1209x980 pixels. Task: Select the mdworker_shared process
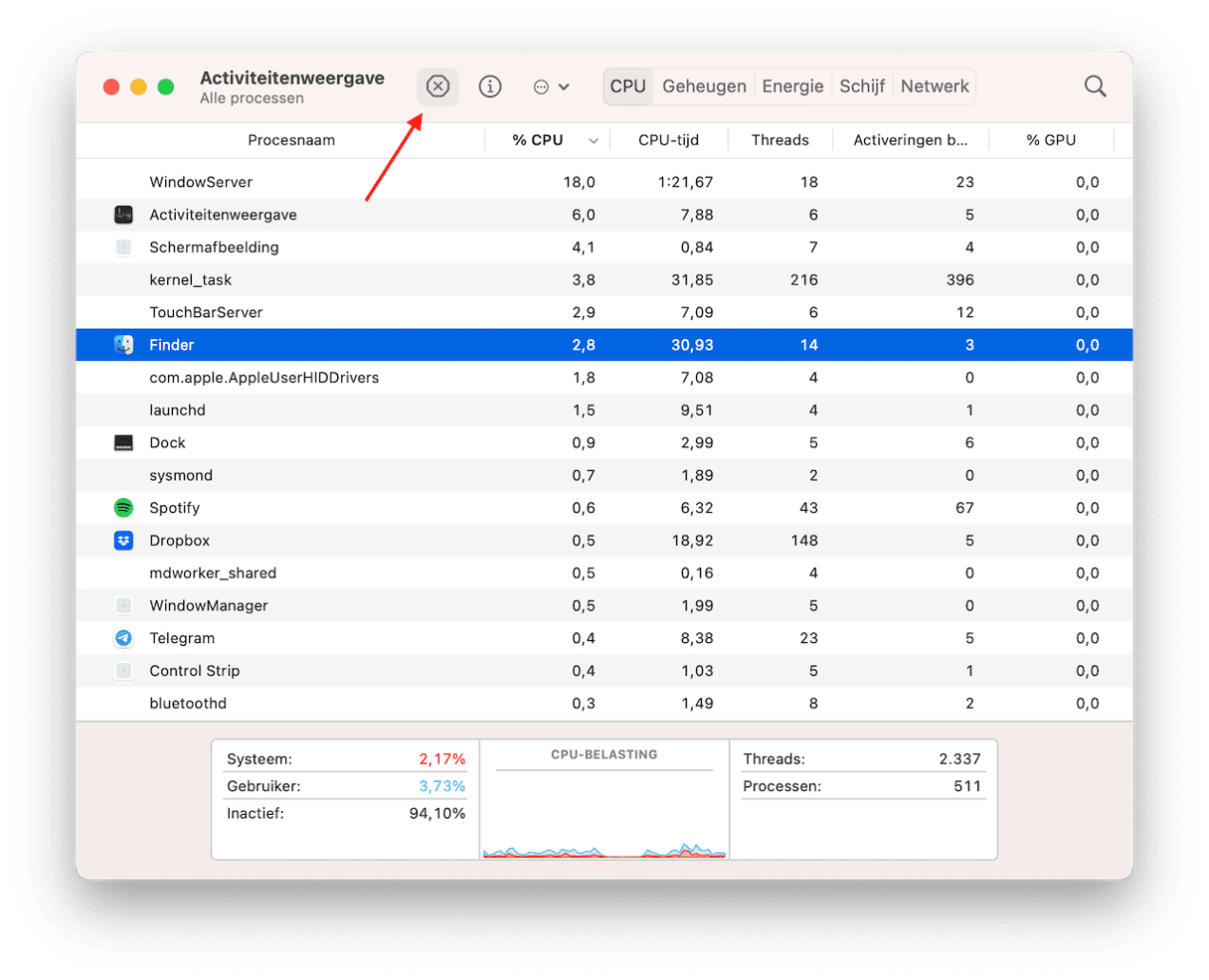213,573
